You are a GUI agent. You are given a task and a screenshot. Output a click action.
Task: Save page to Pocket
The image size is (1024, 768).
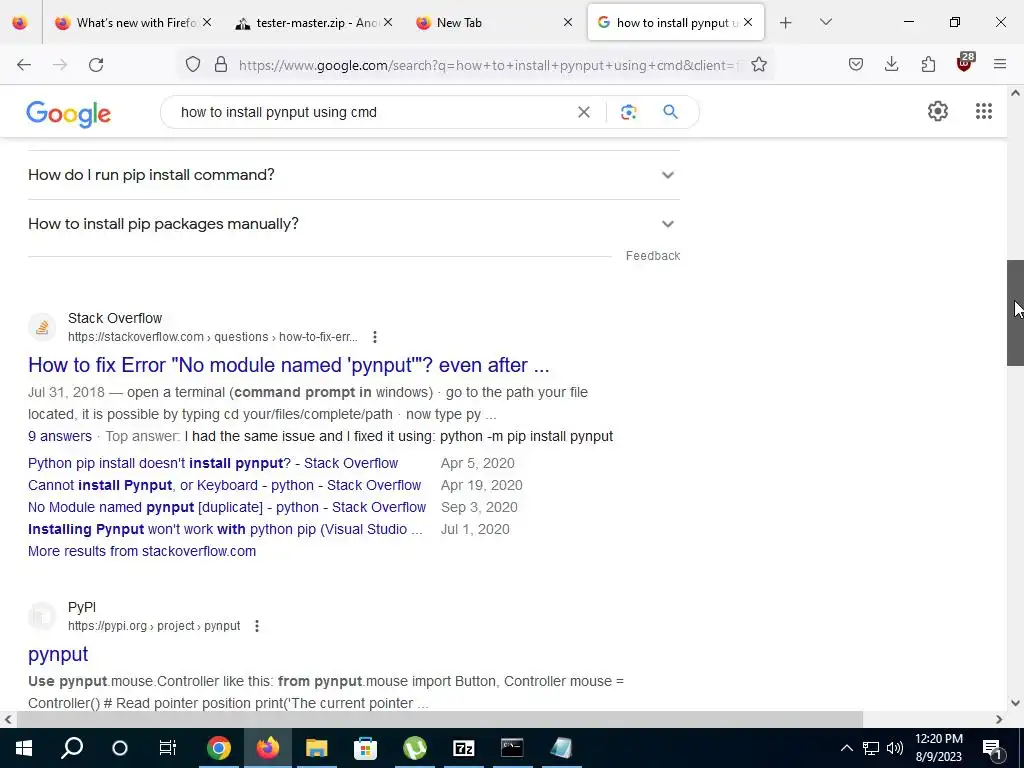856,65
